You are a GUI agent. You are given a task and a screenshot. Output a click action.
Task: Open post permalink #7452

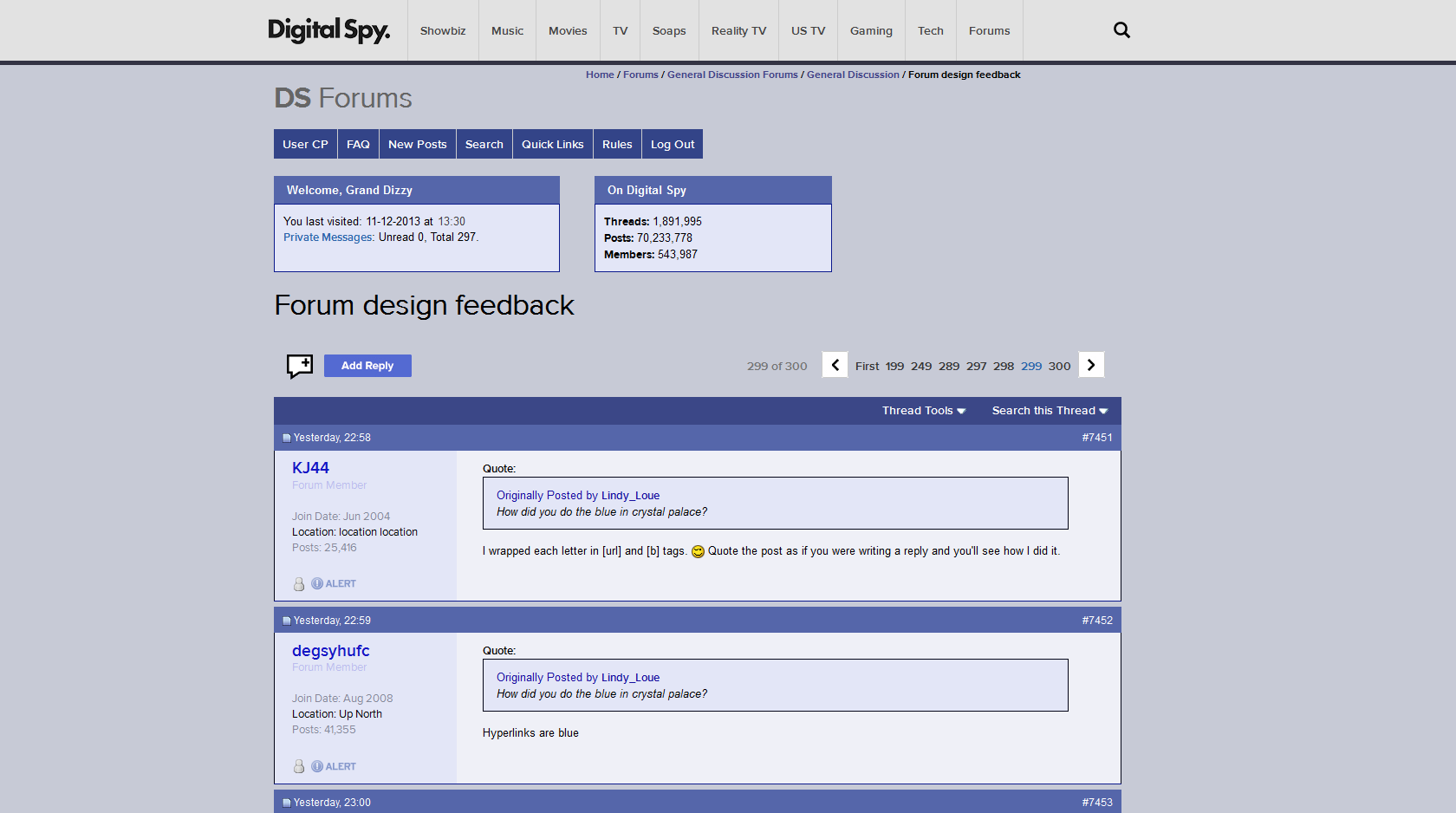(1096, 620)
